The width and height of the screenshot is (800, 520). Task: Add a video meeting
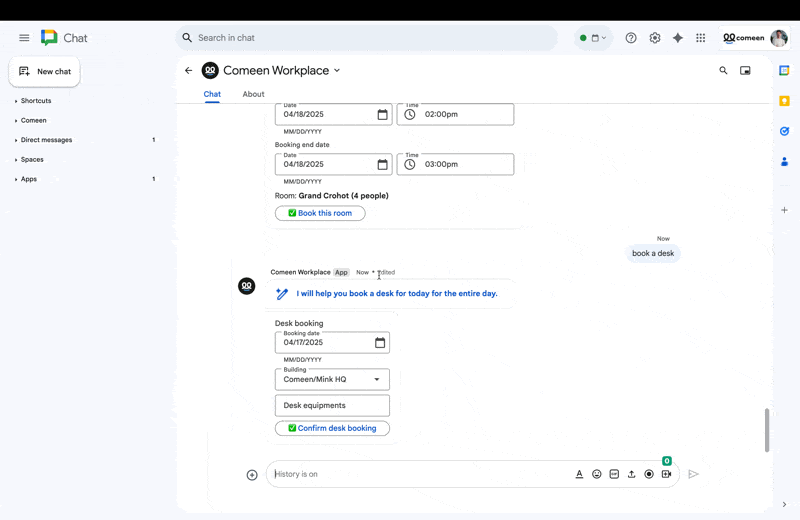tap(666, 474)
